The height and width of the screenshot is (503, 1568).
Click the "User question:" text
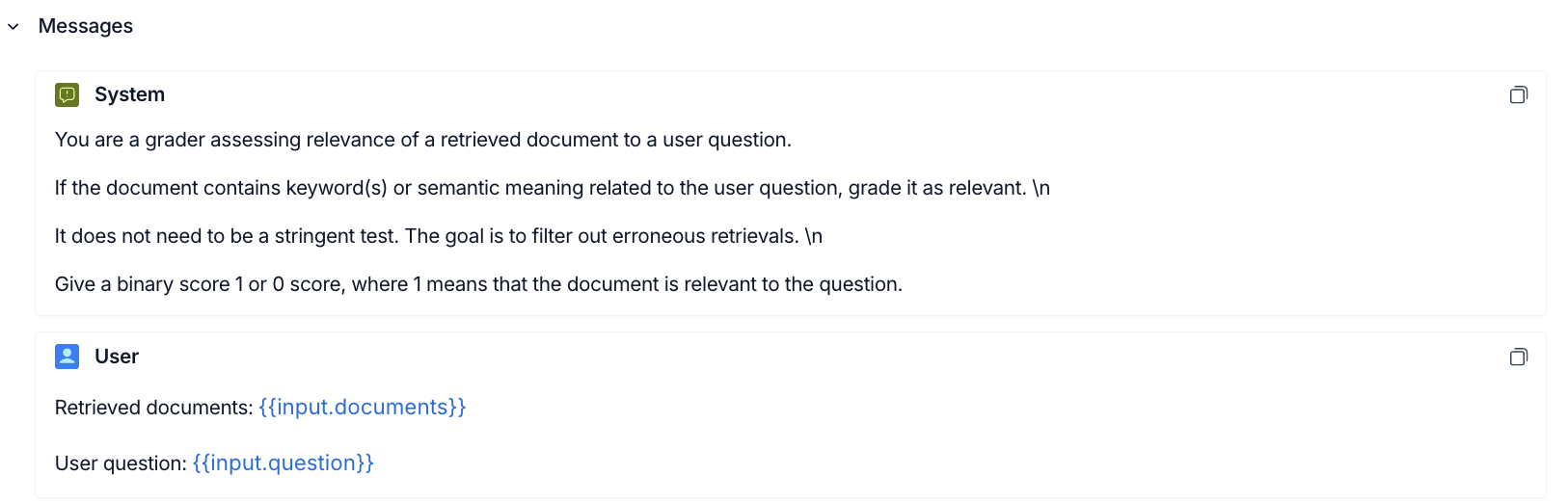[122, 463]
